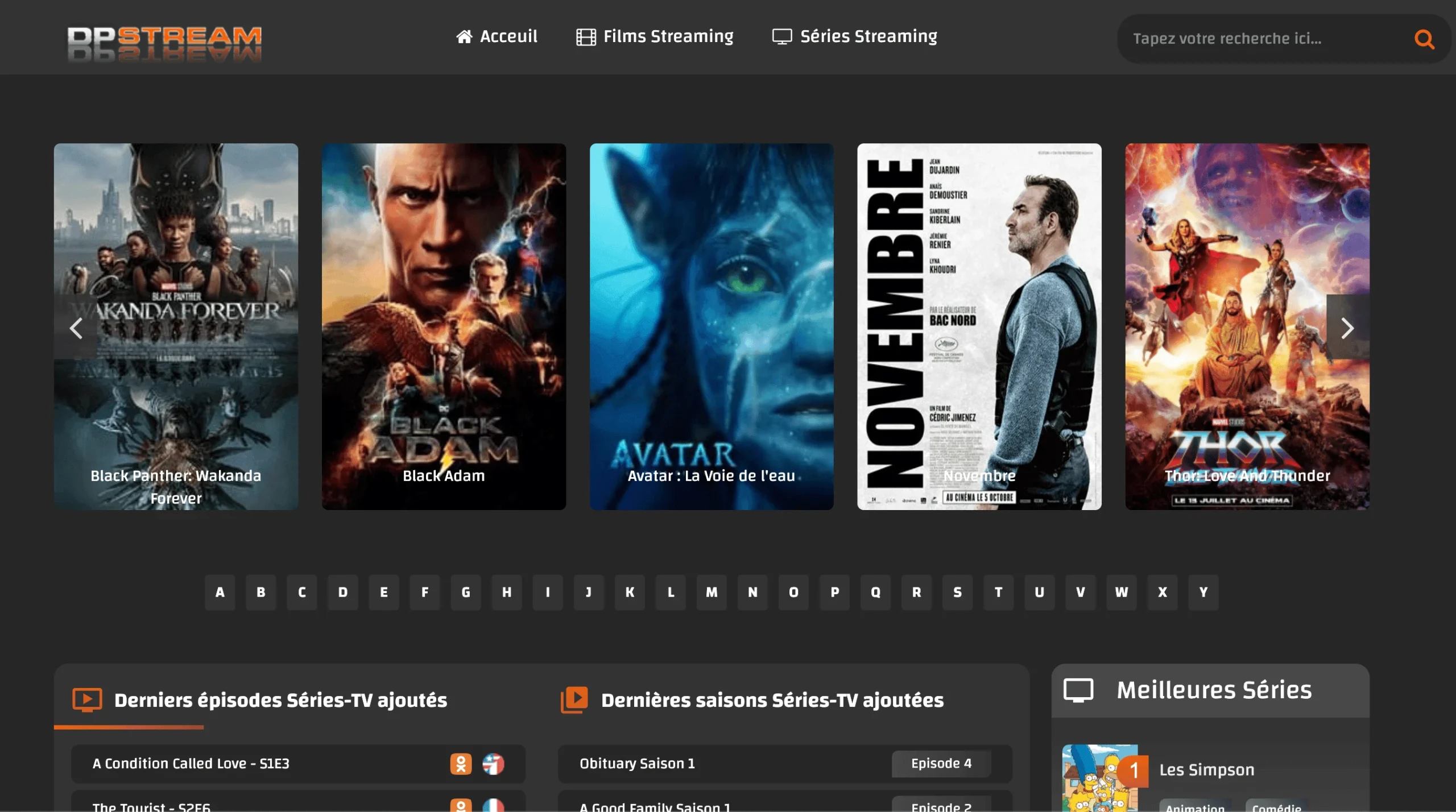The height and width of the screenshot is (812, 1456).
Task: Click the home icon beside Acceuil
Action: (465, 36)
